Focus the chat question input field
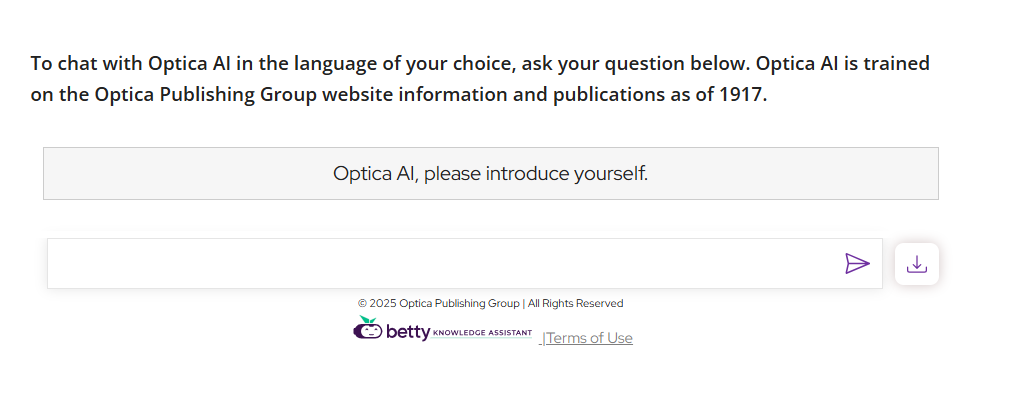Image resolution: width=1017 pixels, height=407 pixels. (x=440, y=264)
